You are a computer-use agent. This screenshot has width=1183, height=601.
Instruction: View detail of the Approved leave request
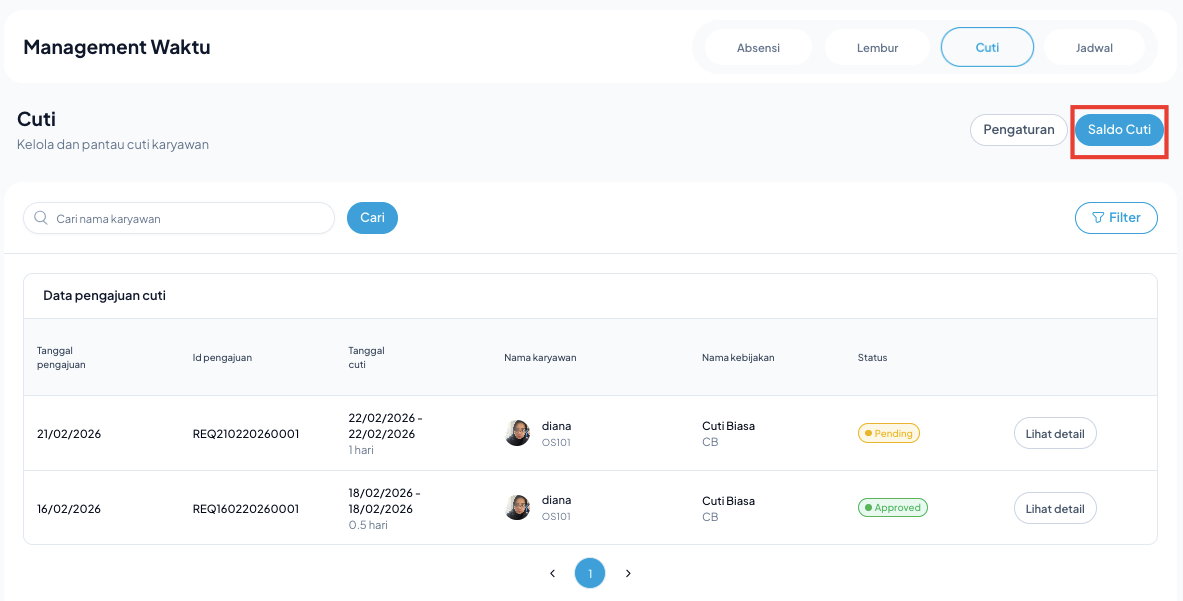coord(1055,508)
